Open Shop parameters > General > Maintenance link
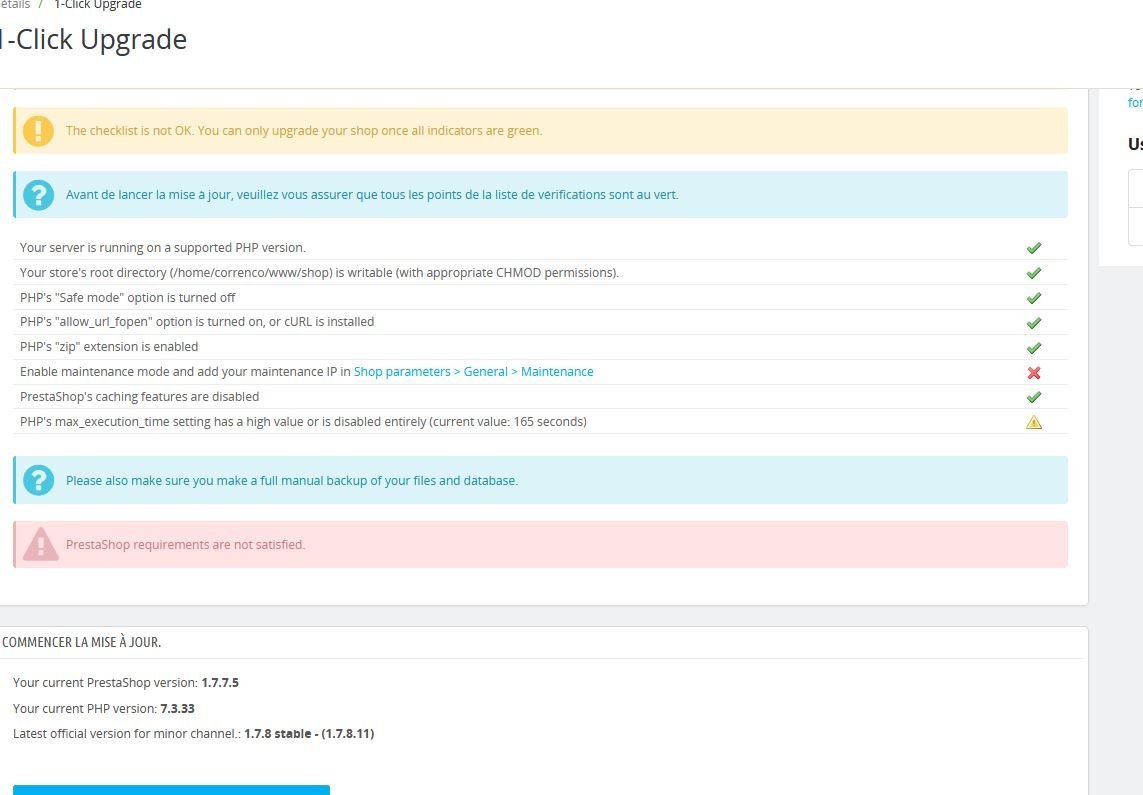Screen dimensions: 1143x795 pos(474,372)
